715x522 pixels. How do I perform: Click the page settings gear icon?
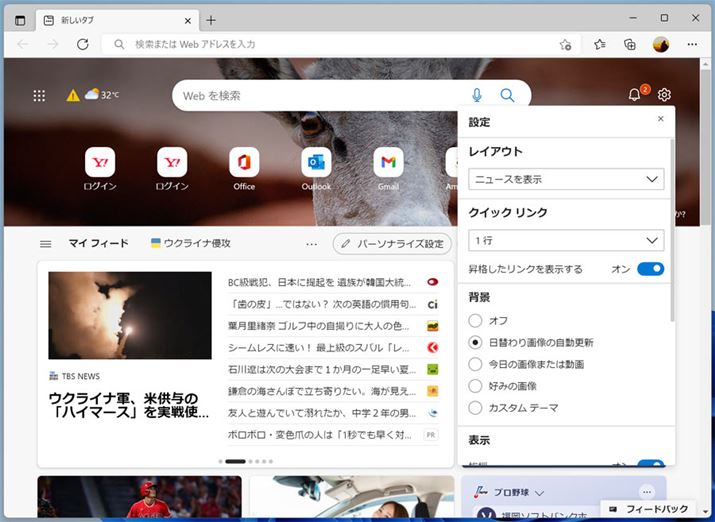[664, 95]
